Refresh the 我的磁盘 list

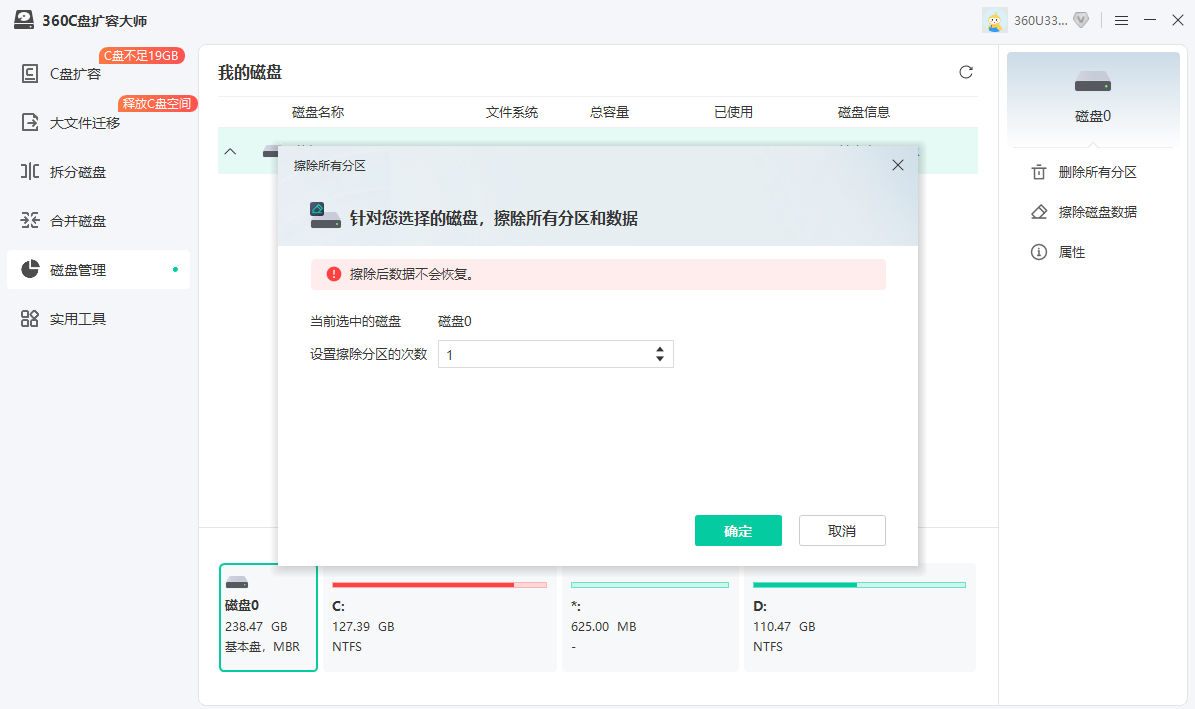(x=966, y=72)
